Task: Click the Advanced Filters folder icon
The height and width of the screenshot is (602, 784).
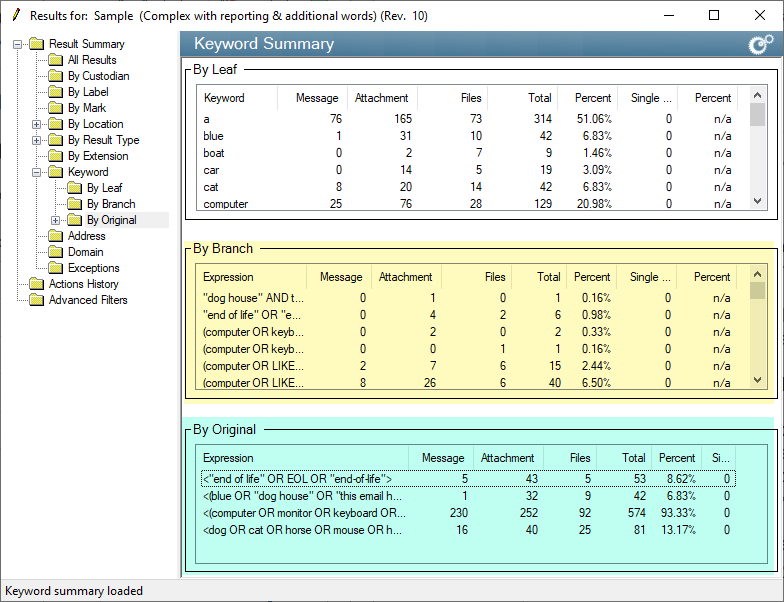Action: point(37,300)
